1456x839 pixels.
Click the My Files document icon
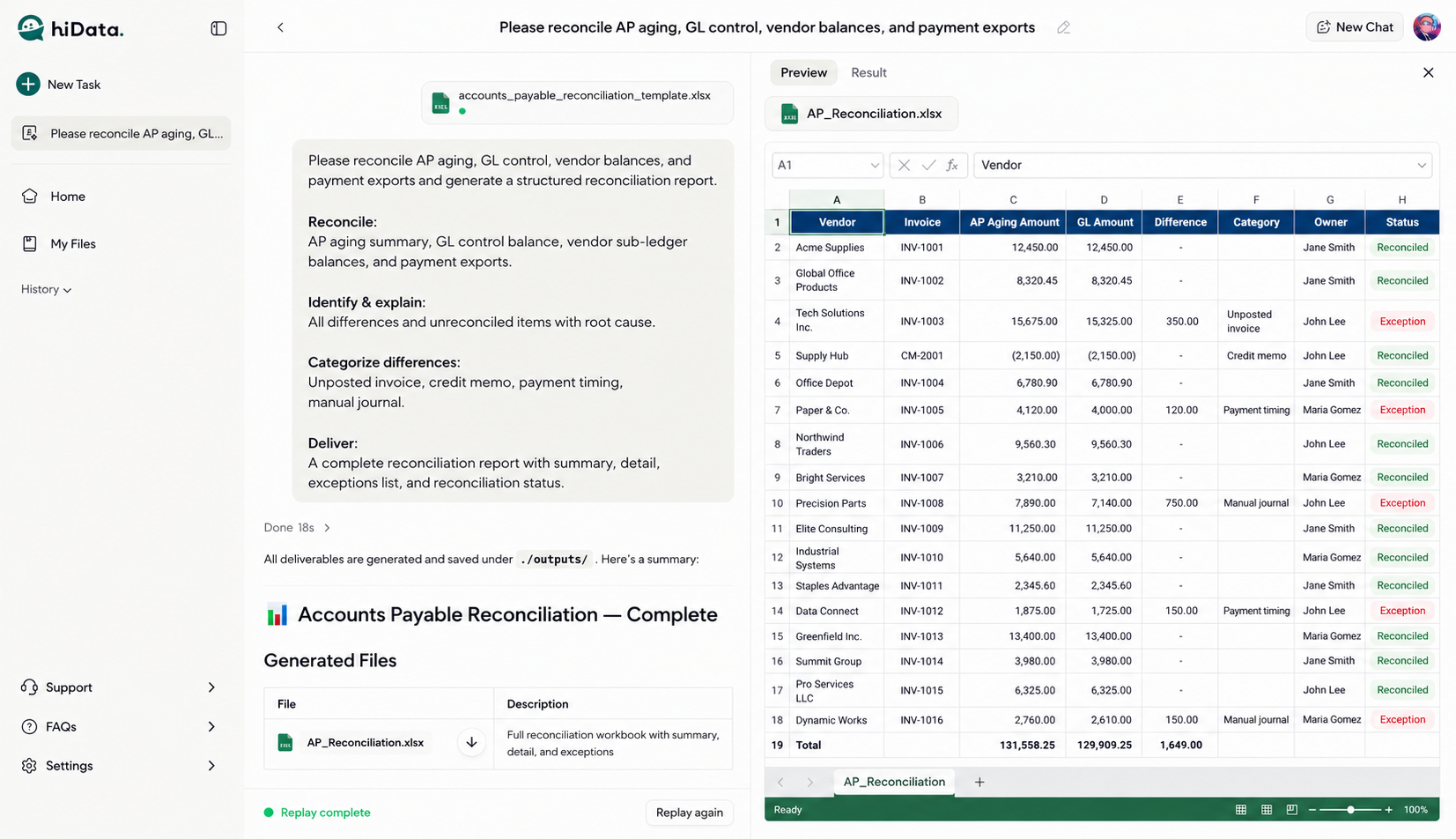coord(29,244)
